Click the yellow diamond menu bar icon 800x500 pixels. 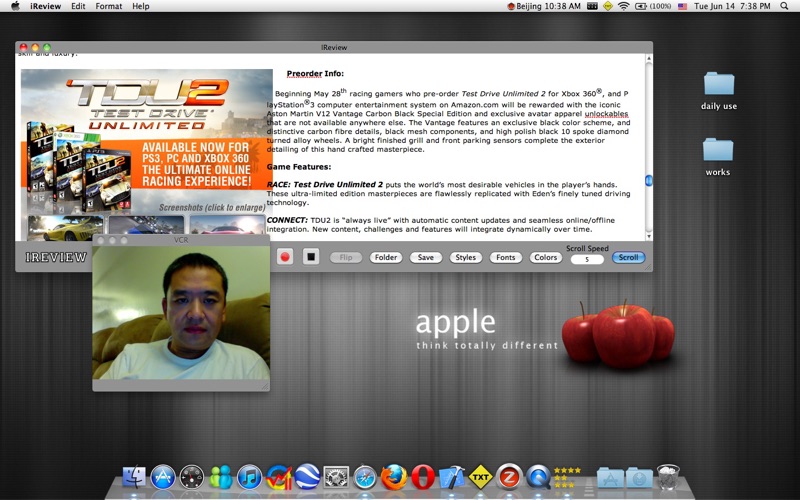(608, 6)
